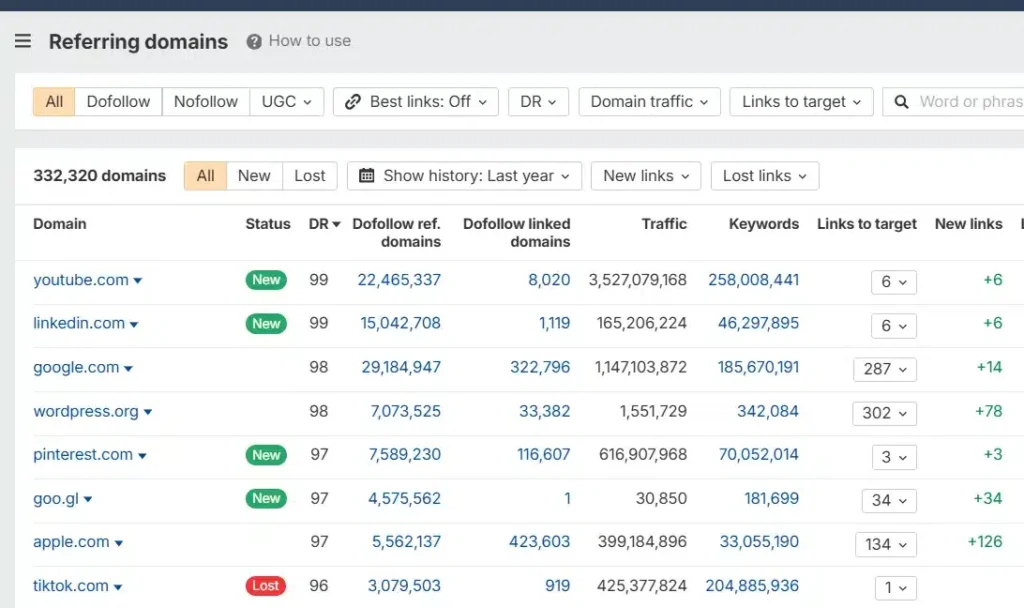Image resolution: width=1024 pixels, height=608 pixels.
Task: Click the New badge for pinterest.com
Action: 266,455
